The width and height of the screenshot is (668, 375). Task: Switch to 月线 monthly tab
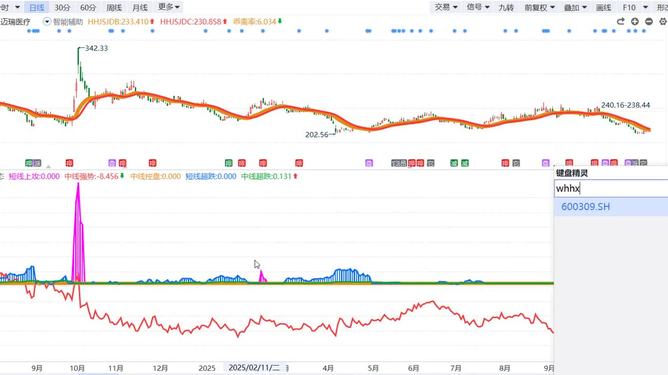coord(140,7)
